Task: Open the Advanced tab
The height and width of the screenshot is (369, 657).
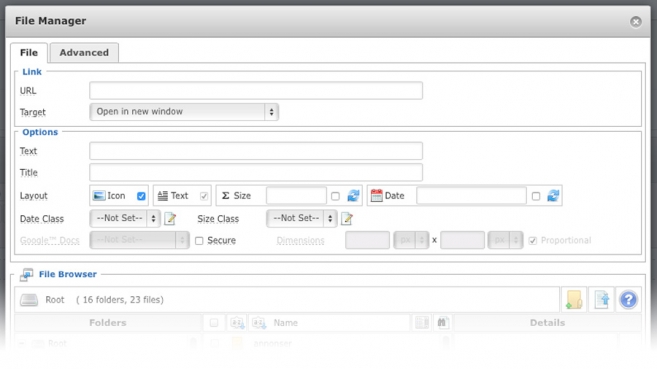Action: pyautogui.click(x=84, y=53)
